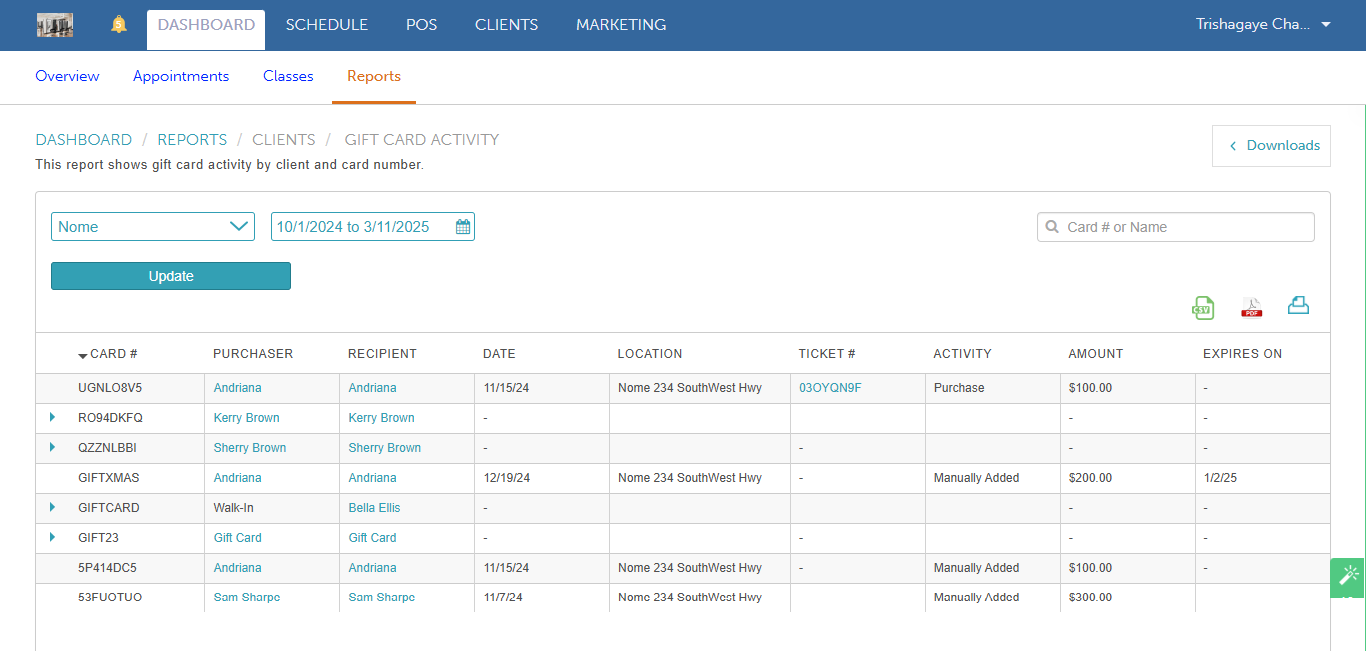Click the 1/2/25 expiry cell
Image resolution: width=1366 pixels, height=651 pixels.
point(1221,478)
